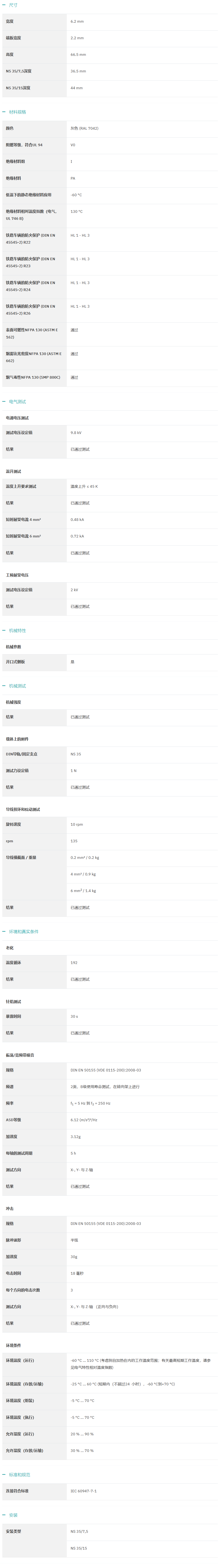Select the 0.2 mm² / 0.2 kg value

[x=85, y=858]
